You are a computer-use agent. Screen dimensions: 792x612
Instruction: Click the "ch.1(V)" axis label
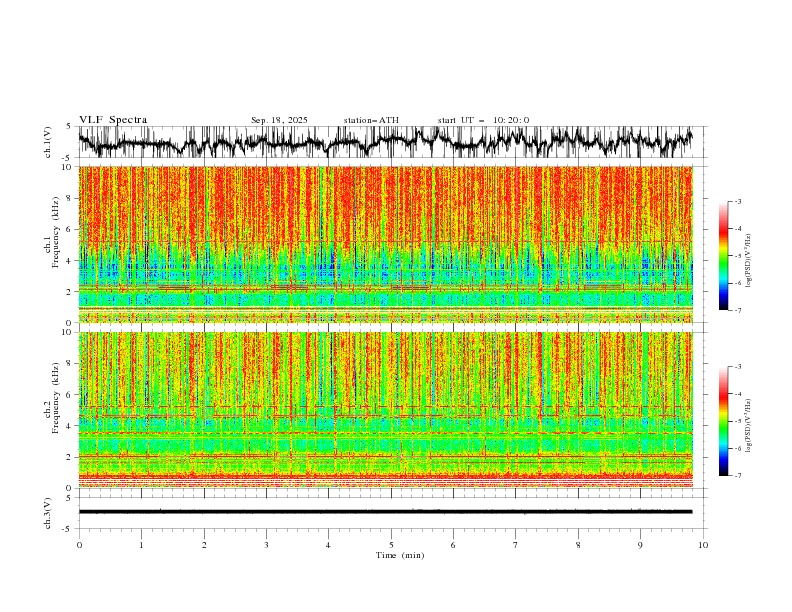(x=48, y=142)
